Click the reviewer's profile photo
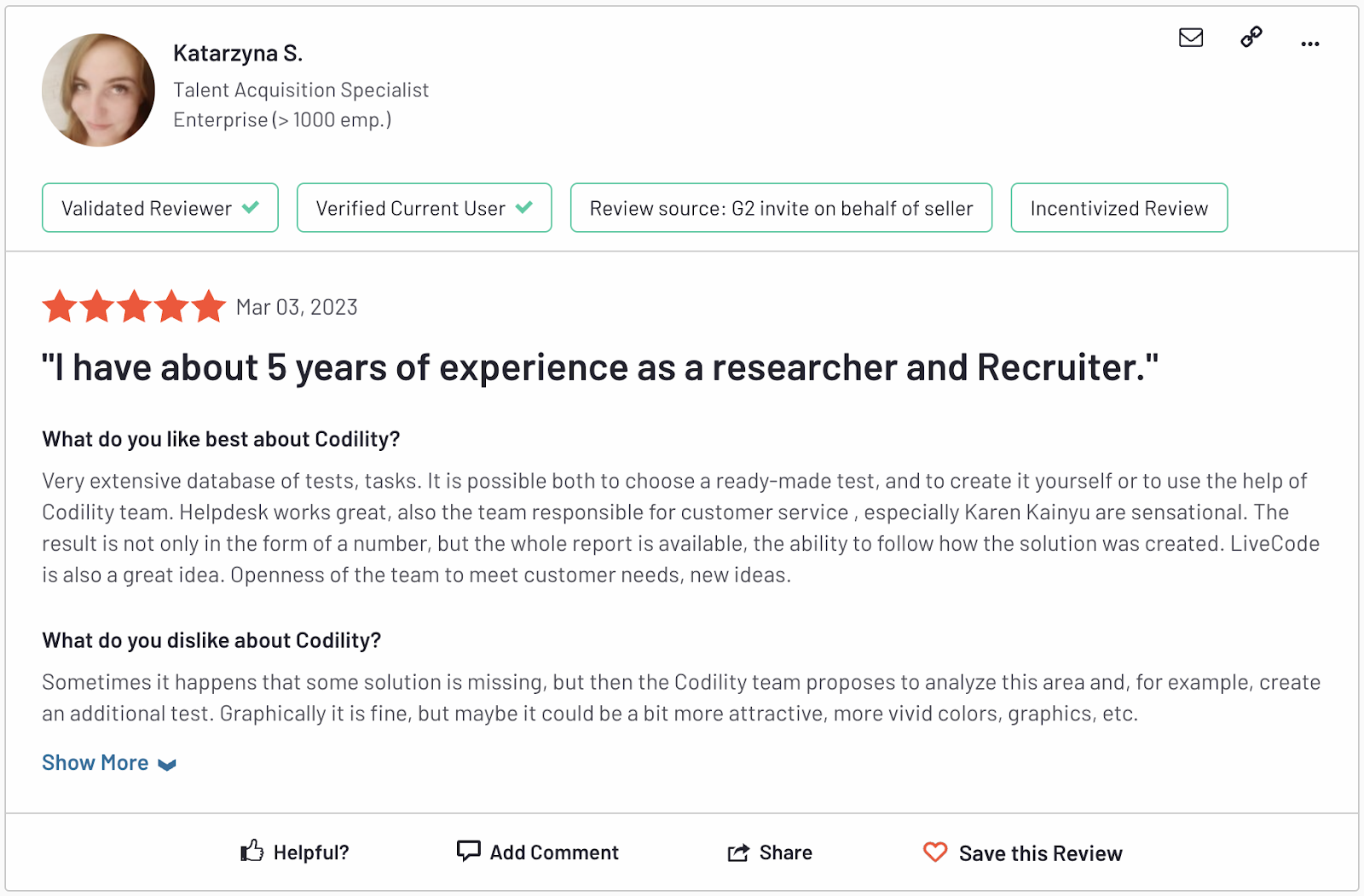This screenshot has height=896, width=1364. 98,90
